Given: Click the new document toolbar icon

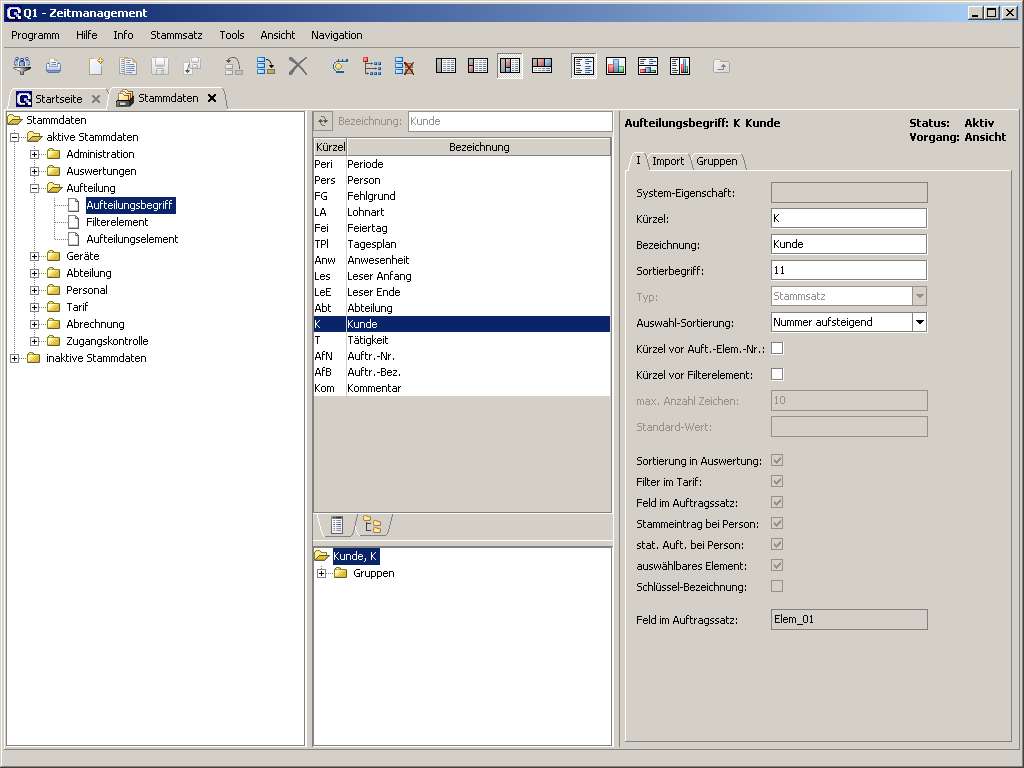Looking at the screenshot, I should (x=96, y=66).
